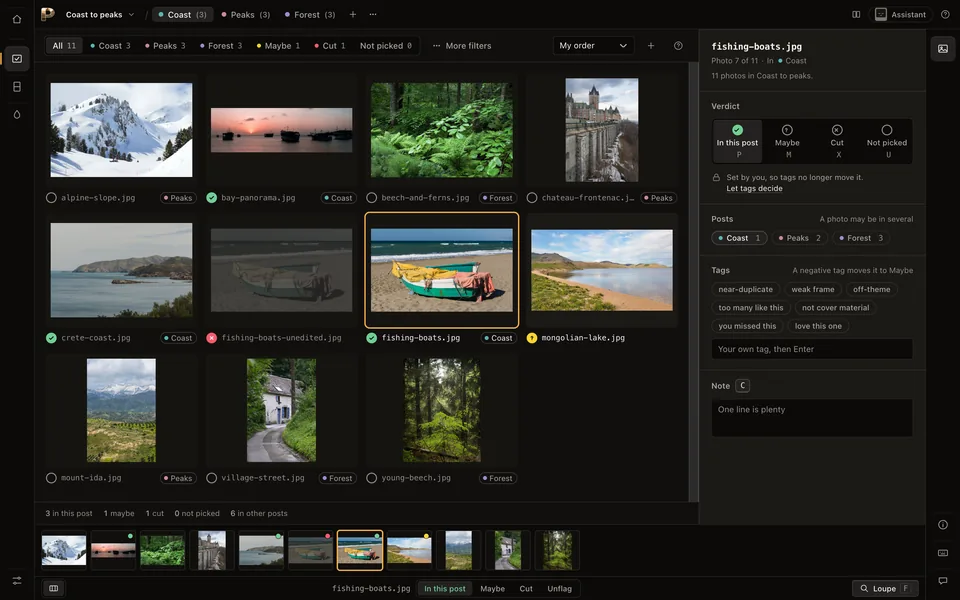Select the photo details icon in right rail
This screenshot has width=960, height=600.
click(x=943, y=49)
